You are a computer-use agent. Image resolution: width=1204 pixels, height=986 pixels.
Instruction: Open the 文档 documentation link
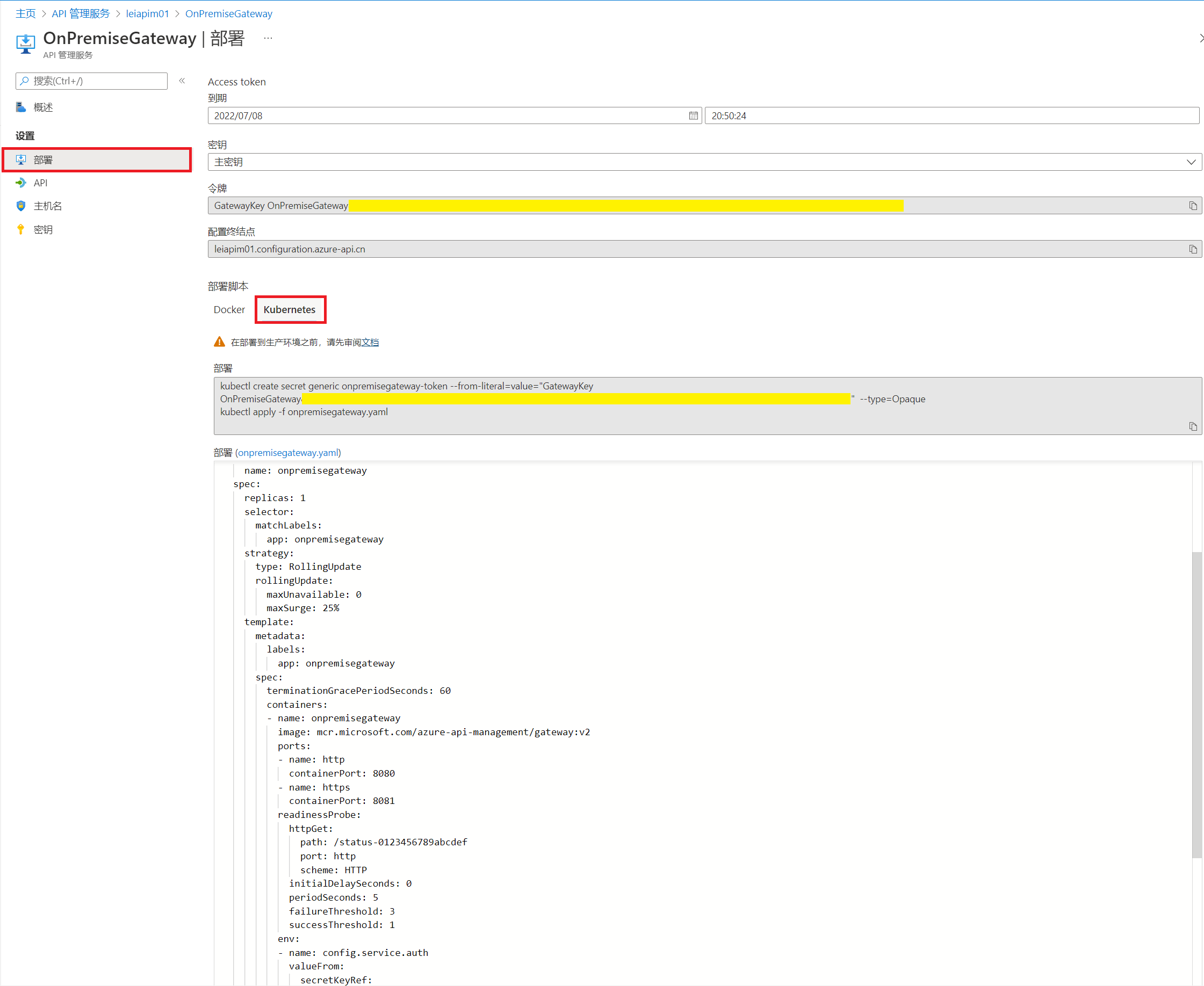[x=370, y=343]
